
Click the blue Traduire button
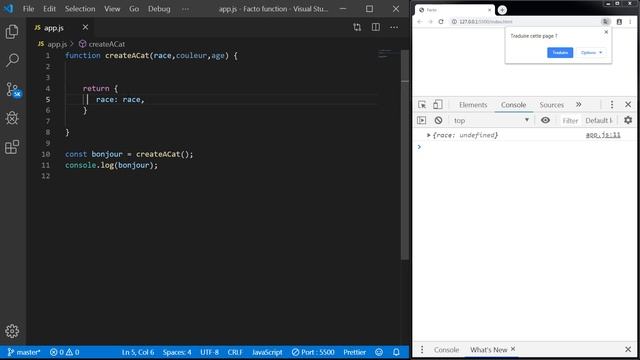click(560, 53)
